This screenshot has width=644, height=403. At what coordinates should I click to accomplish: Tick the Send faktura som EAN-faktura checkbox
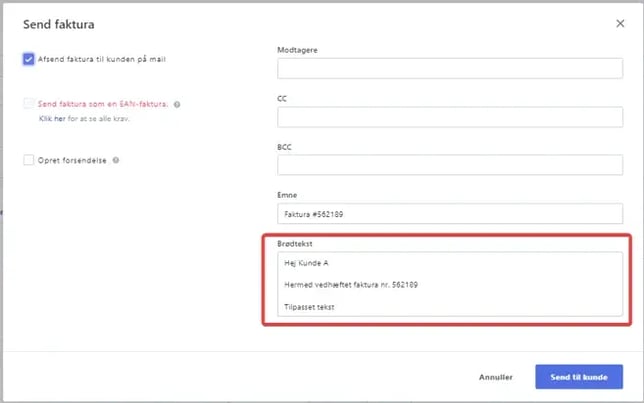[28, 103]
